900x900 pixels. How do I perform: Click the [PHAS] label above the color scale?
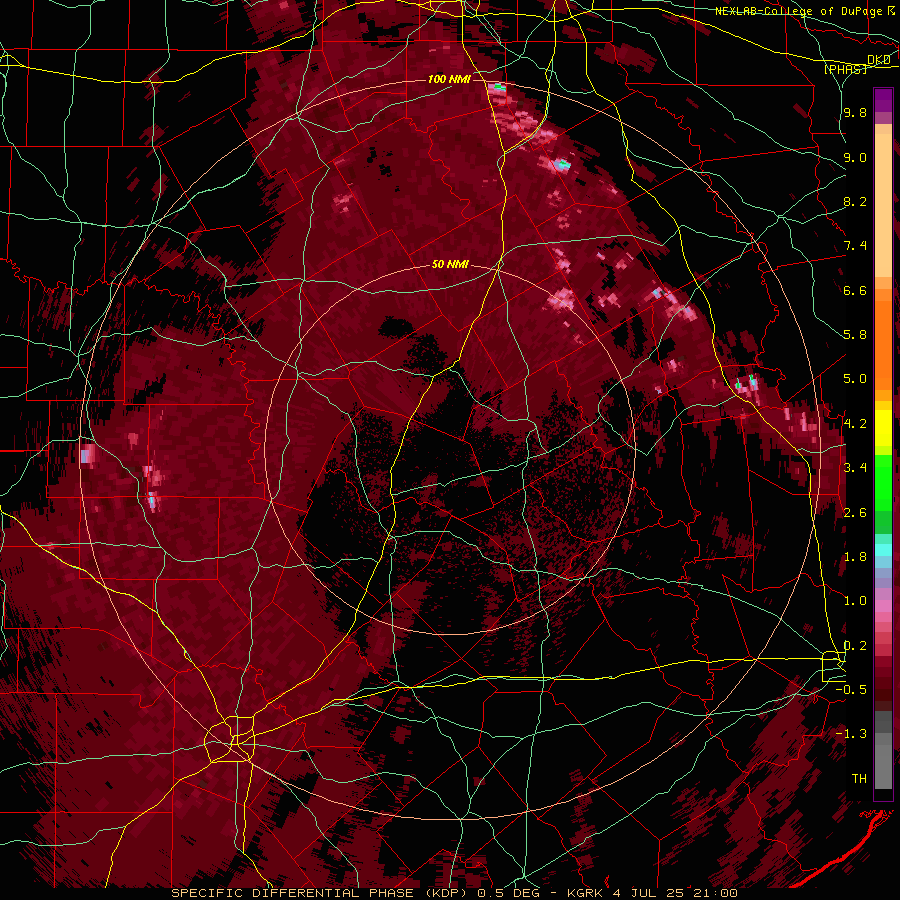(845, 69)
